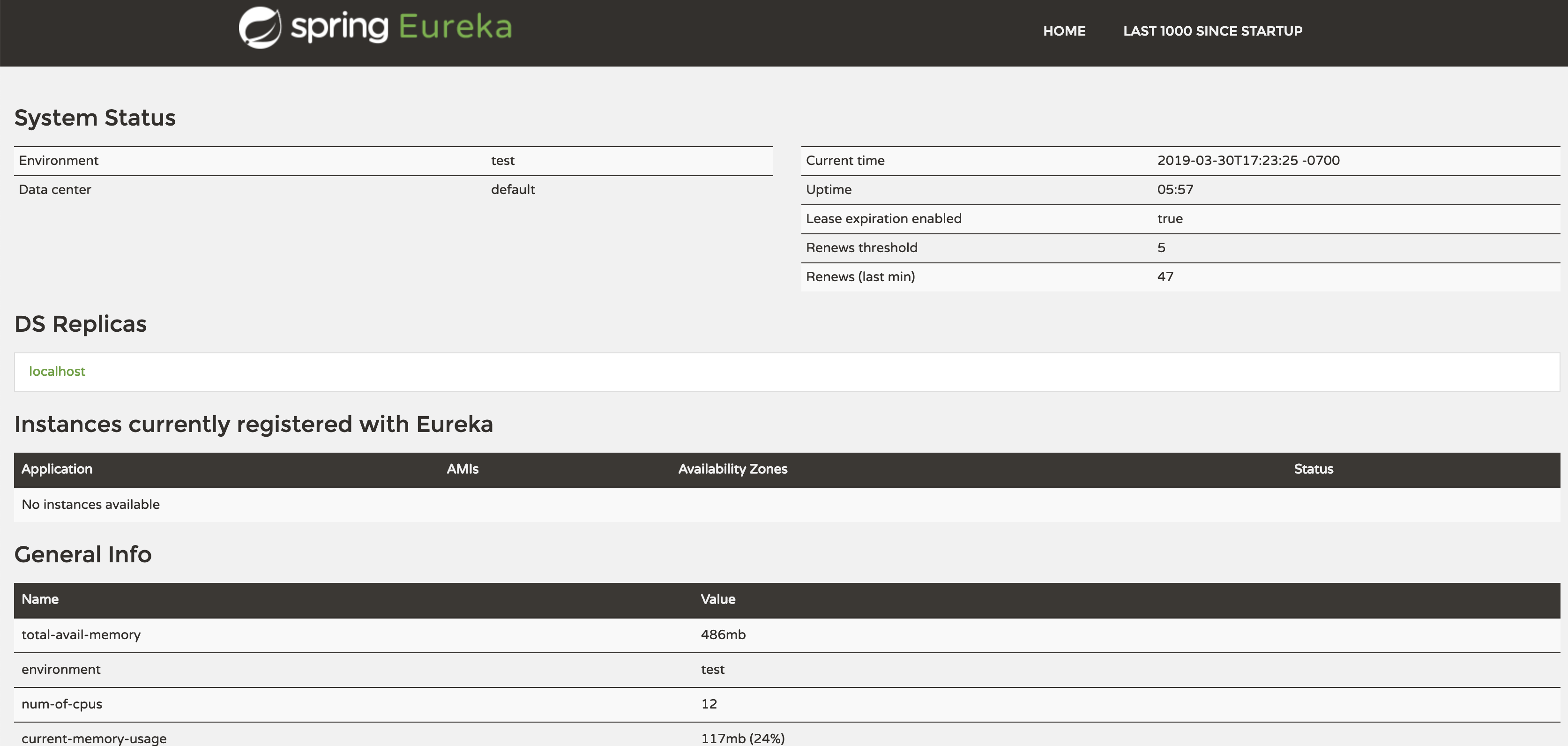Open the localhost replica link
Image resolution: width=1568 pixels, height=746 pixels.
pyautogui.click(x=57, y=371)
